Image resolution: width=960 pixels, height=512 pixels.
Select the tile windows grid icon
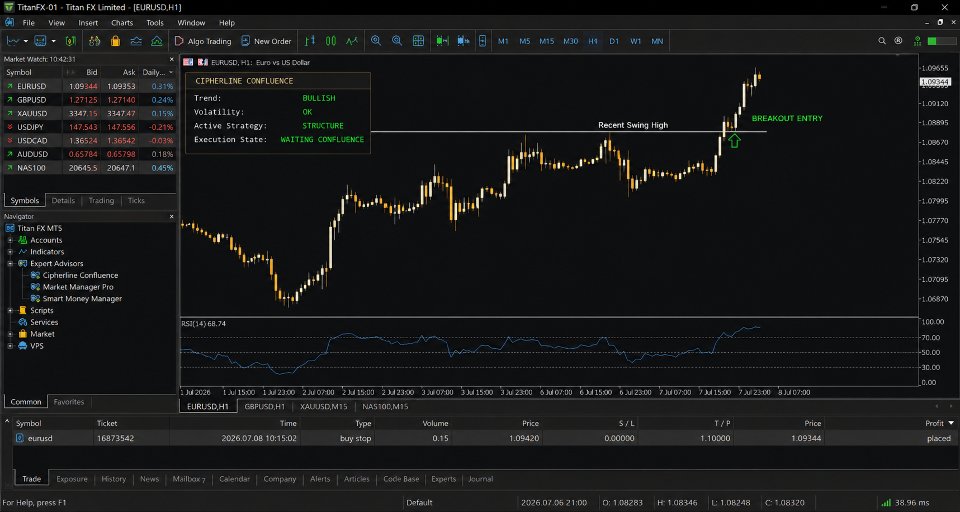click(x=418, y=41)
